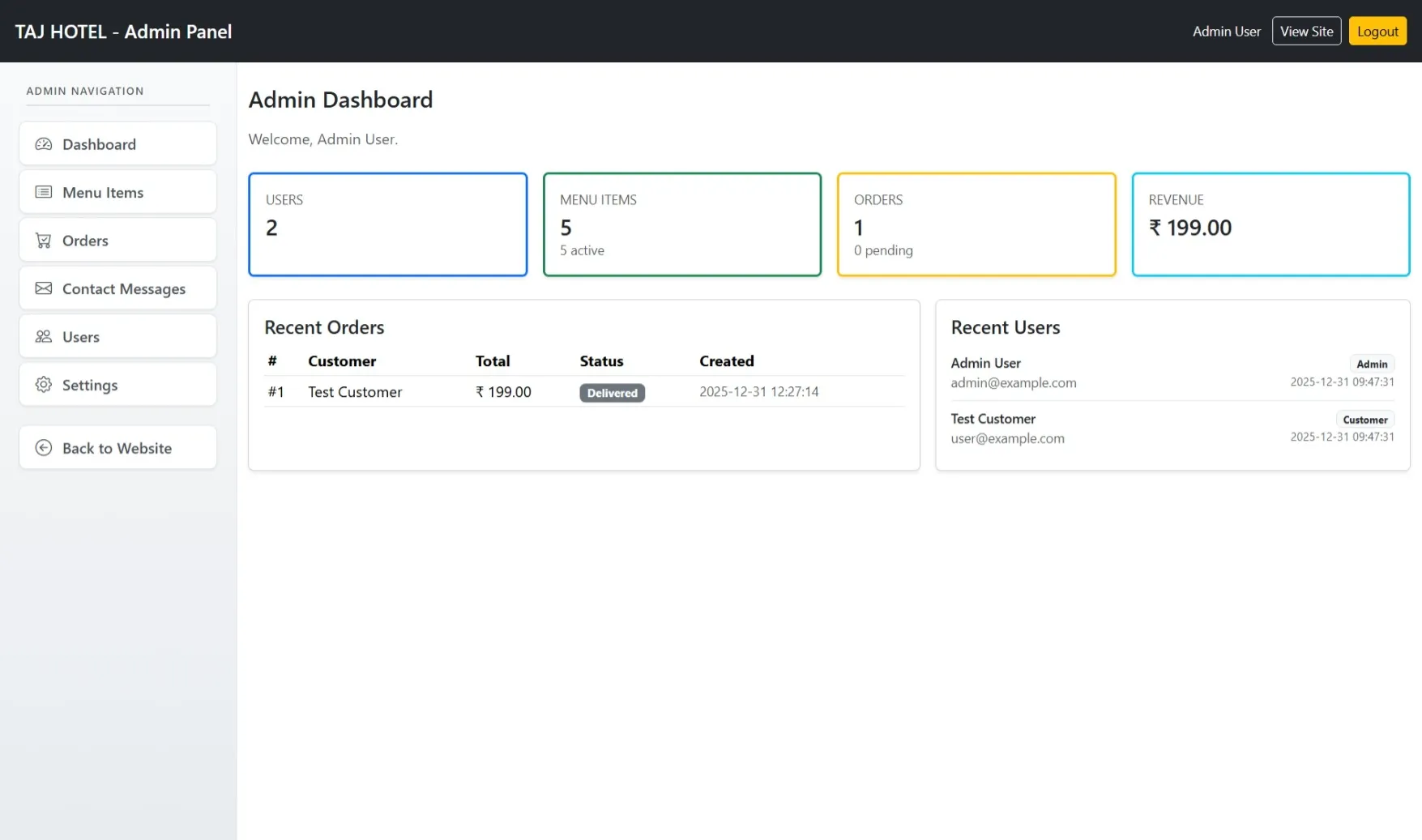Viewport: 1422px width, 840px height.
Task: Click the Users people icon
Action: (x=44, y=336)
